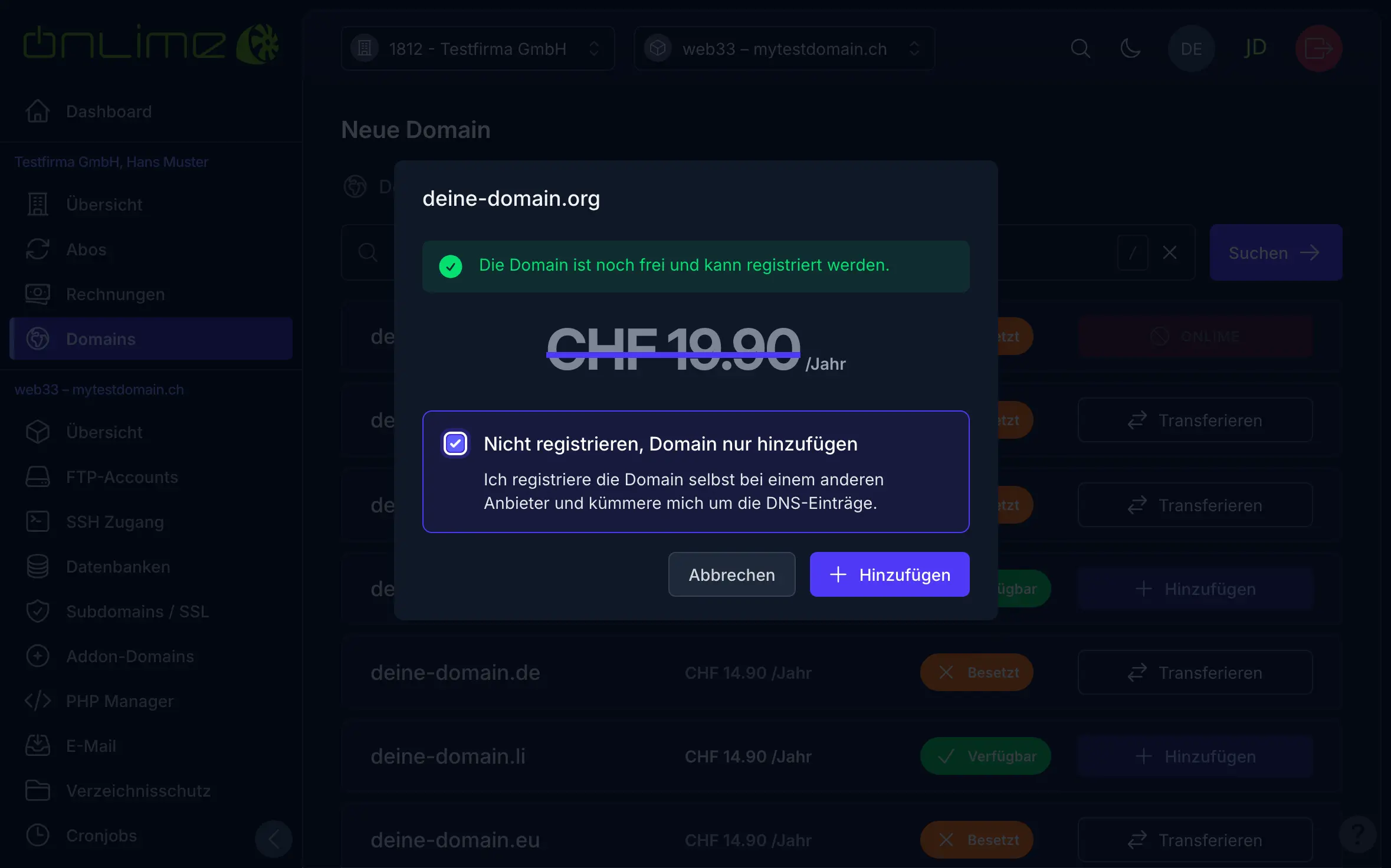Click the Suchen search button
The height and width of the screenshot is (868, 1391).
[x=1275, y=253]
